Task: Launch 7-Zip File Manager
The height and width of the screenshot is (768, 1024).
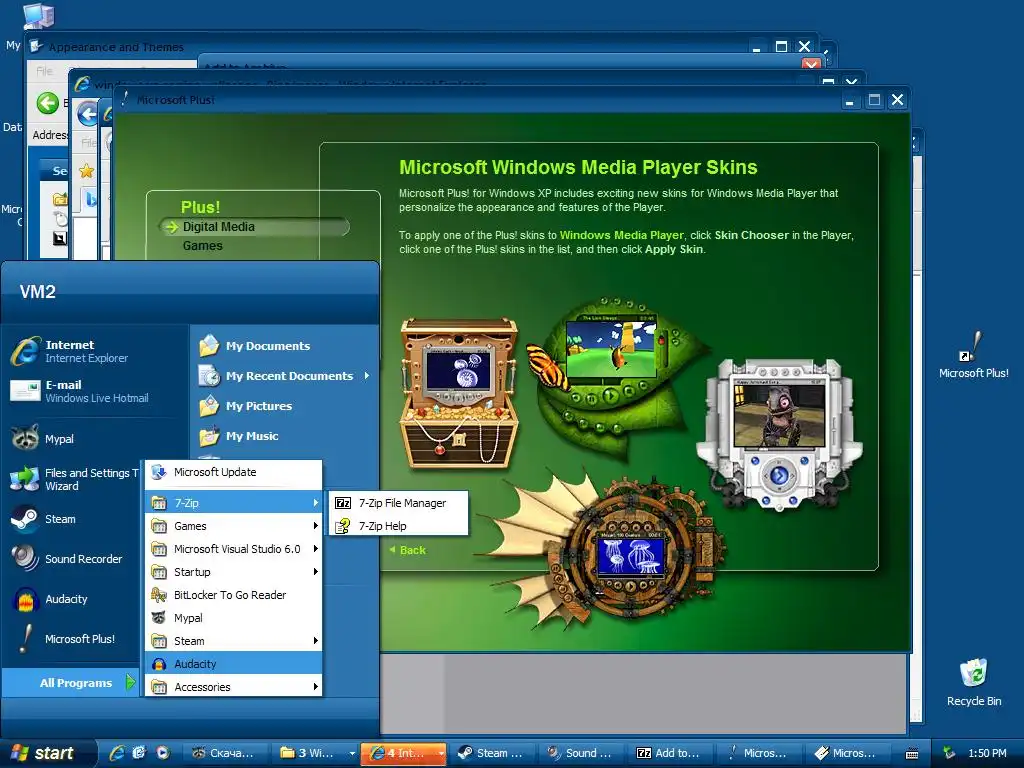Action: pyautogui.click(x=398, y=503)
